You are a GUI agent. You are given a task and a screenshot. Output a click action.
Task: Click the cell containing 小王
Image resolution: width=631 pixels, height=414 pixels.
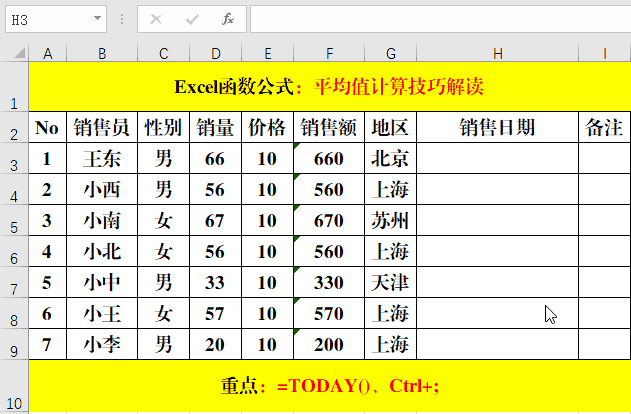(102, 313)
